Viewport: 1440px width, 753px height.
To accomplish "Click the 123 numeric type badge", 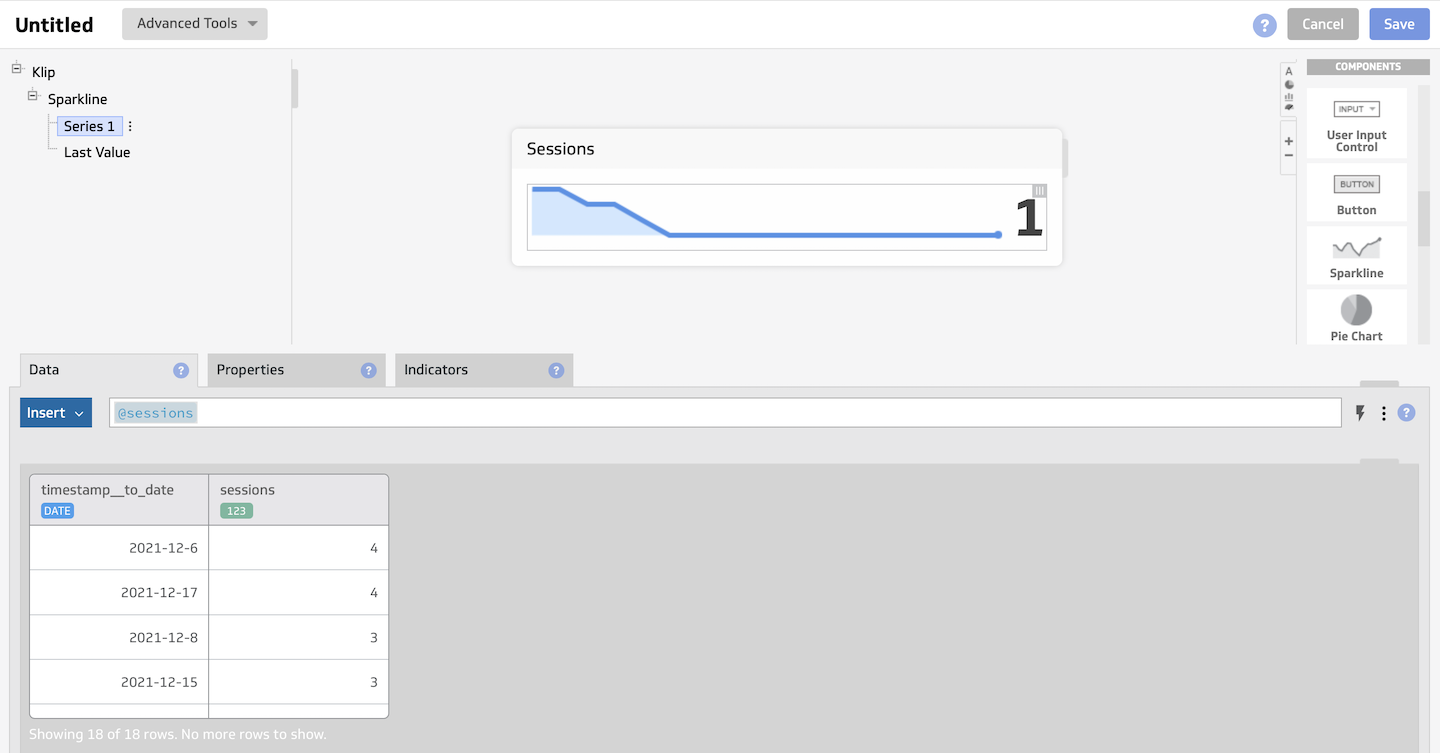I will click(x=237, y=511).
